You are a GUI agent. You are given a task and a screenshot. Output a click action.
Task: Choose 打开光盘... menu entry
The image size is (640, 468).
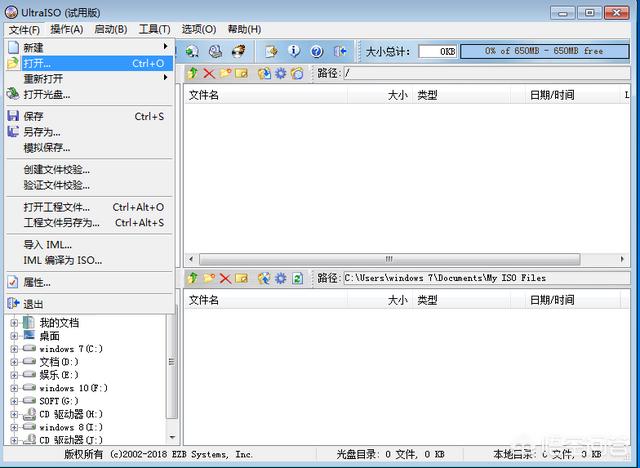pos(89,95)
